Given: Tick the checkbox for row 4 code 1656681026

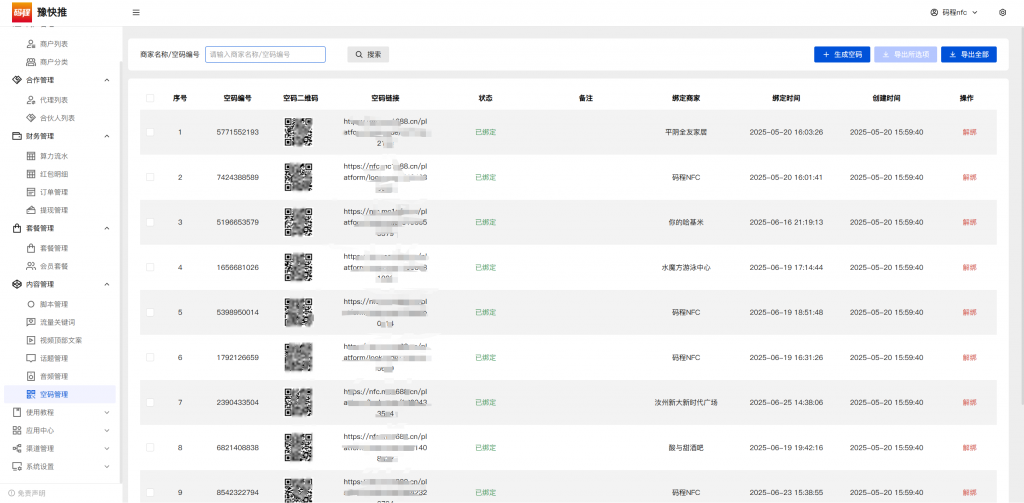Looking at the screenshot, I should tap(150, 267).
